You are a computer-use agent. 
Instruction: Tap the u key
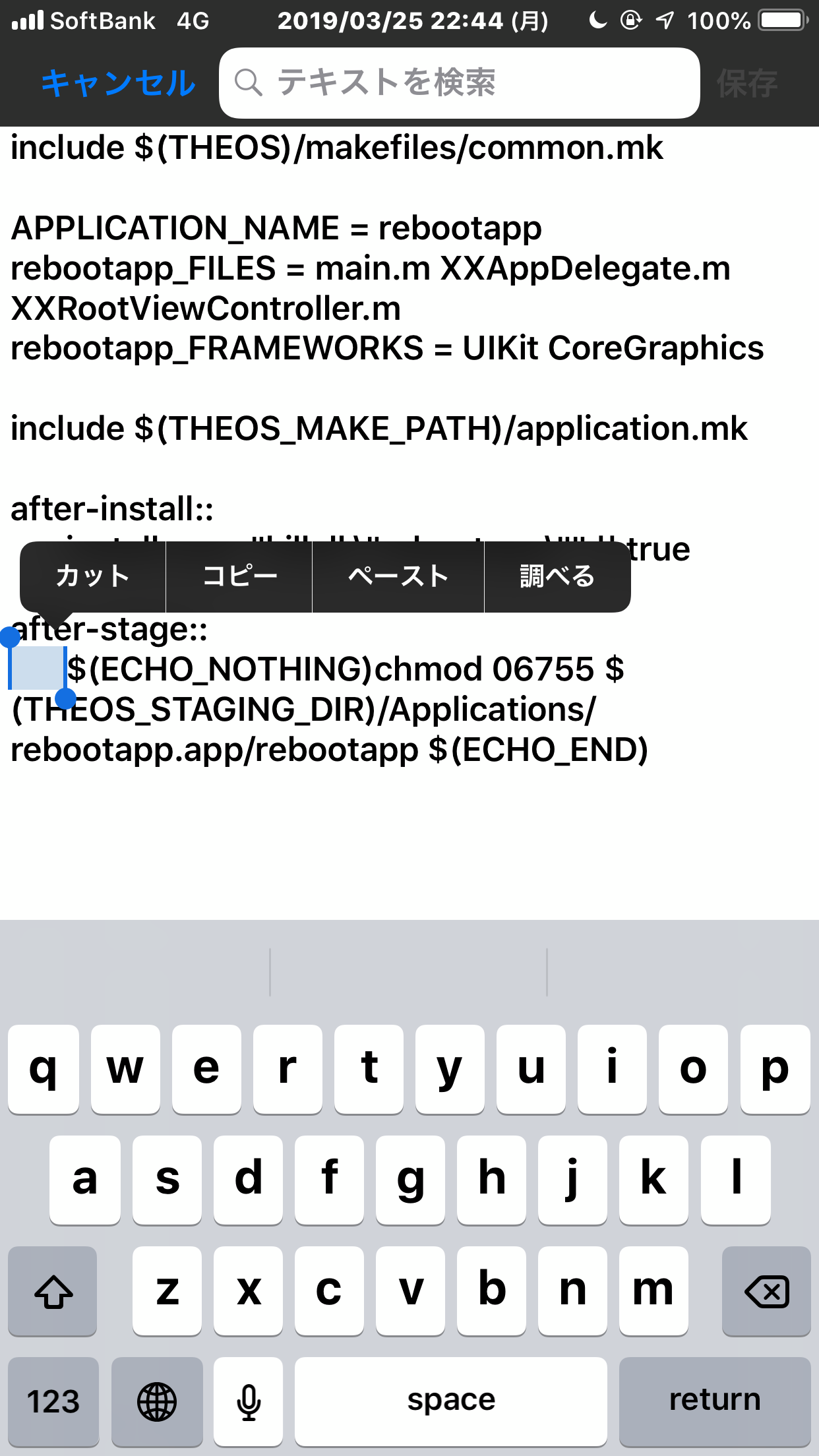531,1070
